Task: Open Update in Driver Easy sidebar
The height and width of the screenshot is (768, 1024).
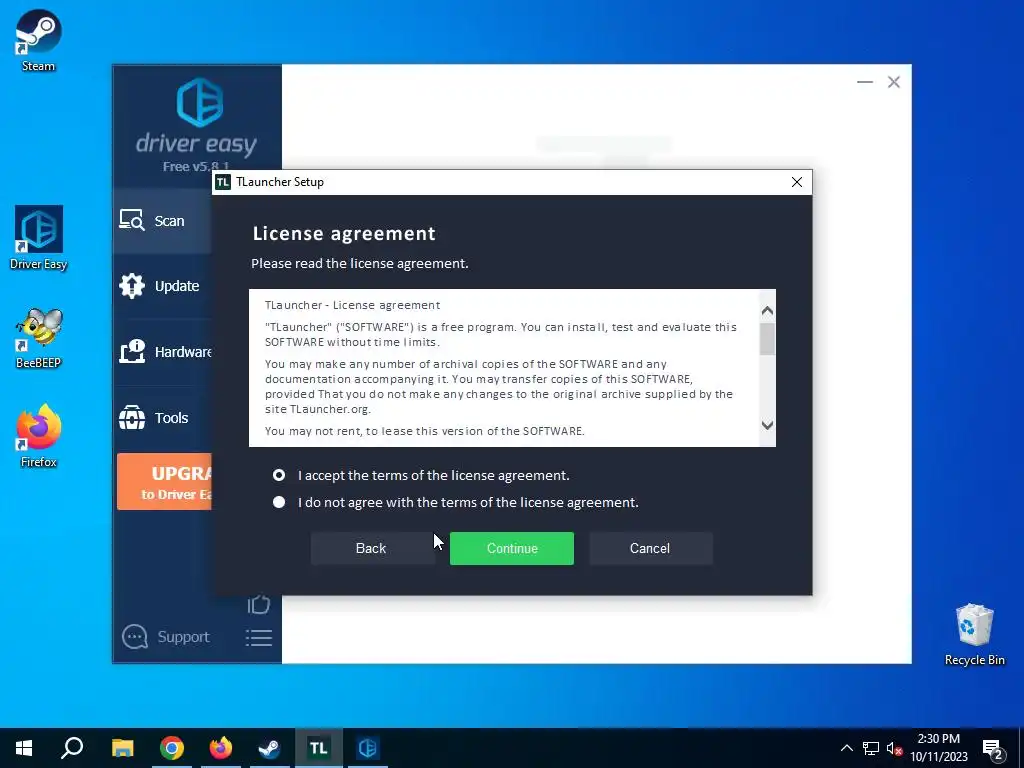Action: 163,286
